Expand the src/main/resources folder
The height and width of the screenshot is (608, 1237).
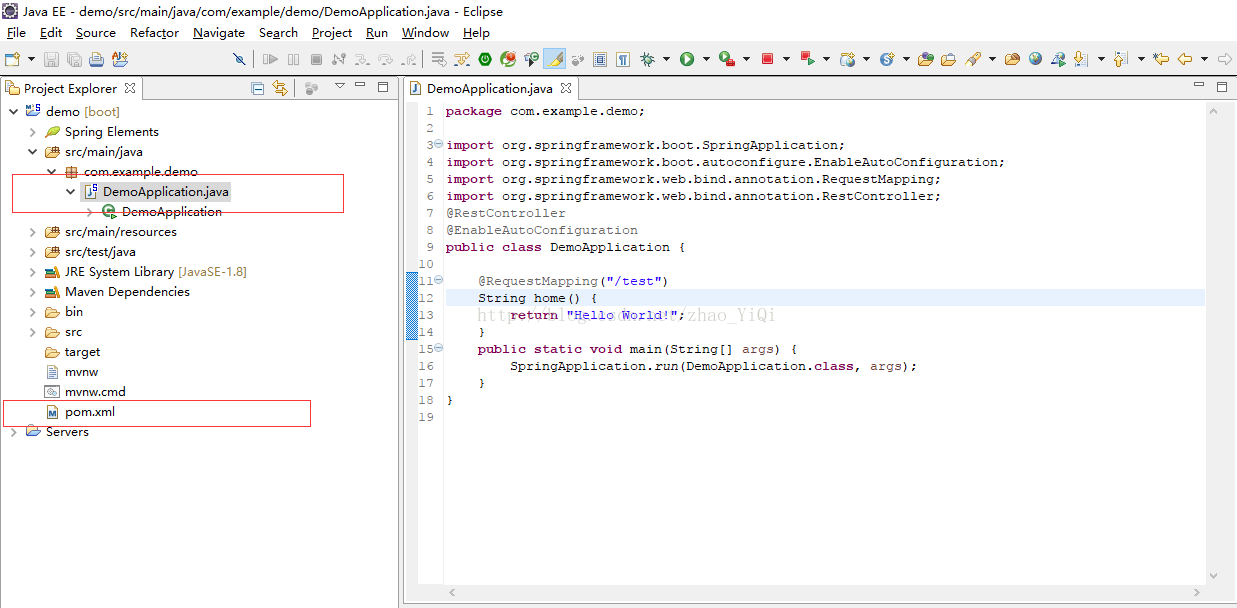point(32,232)
